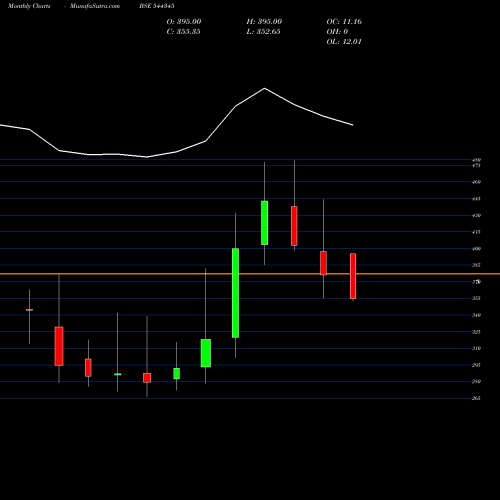Click the 310 price axis label
Screen dimensions: 500x500
(x=477, y=348)
